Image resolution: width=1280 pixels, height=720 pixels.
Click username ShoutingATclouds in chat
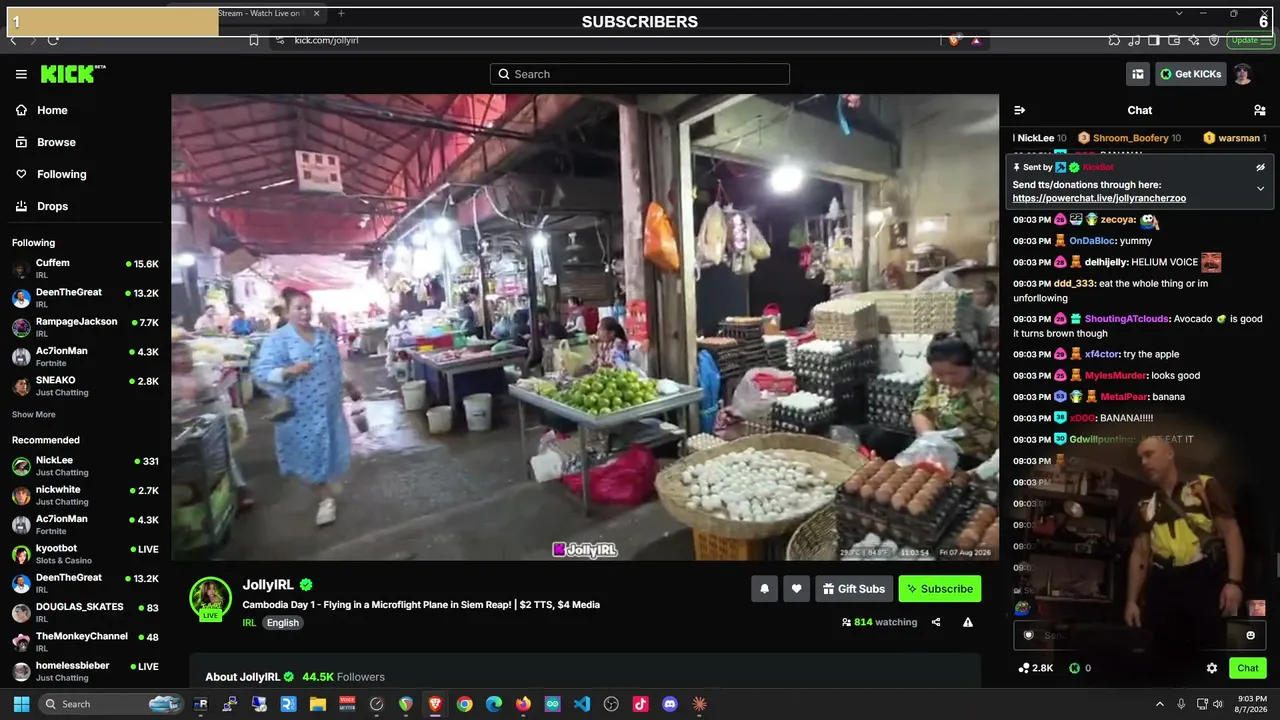1126,319
